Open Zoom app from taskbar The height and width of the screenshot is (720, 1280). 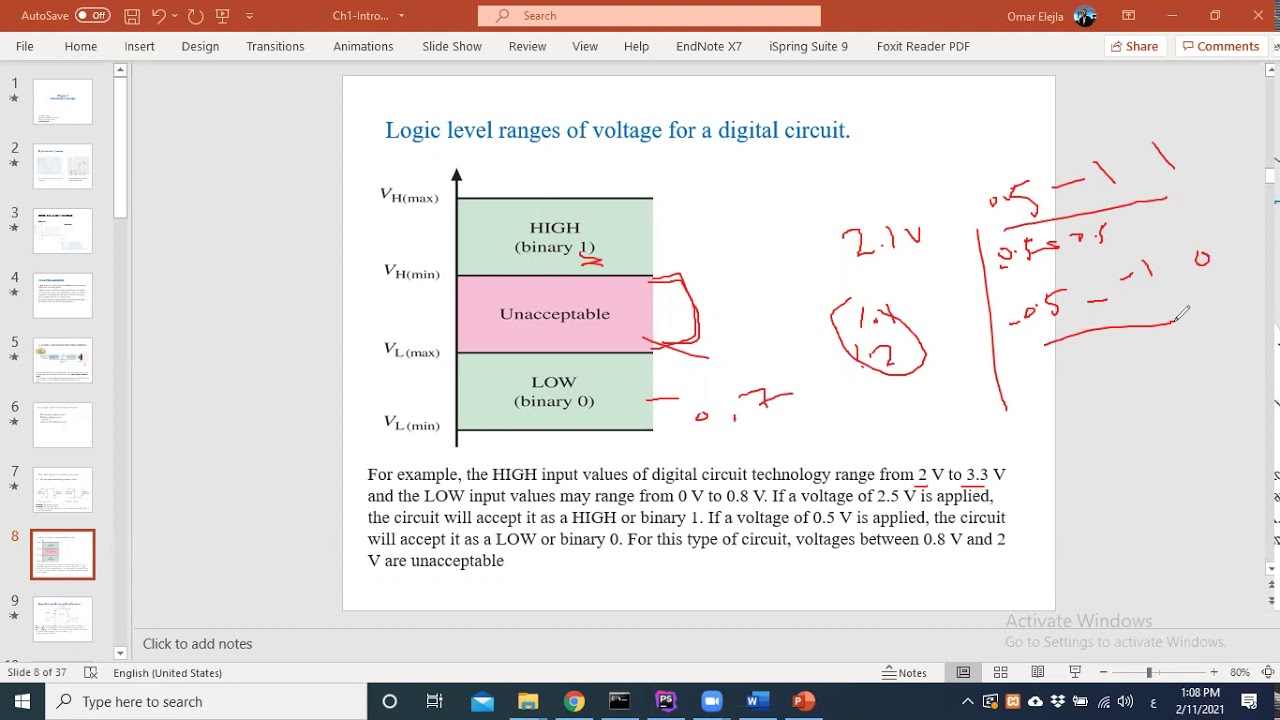(712, 702)
